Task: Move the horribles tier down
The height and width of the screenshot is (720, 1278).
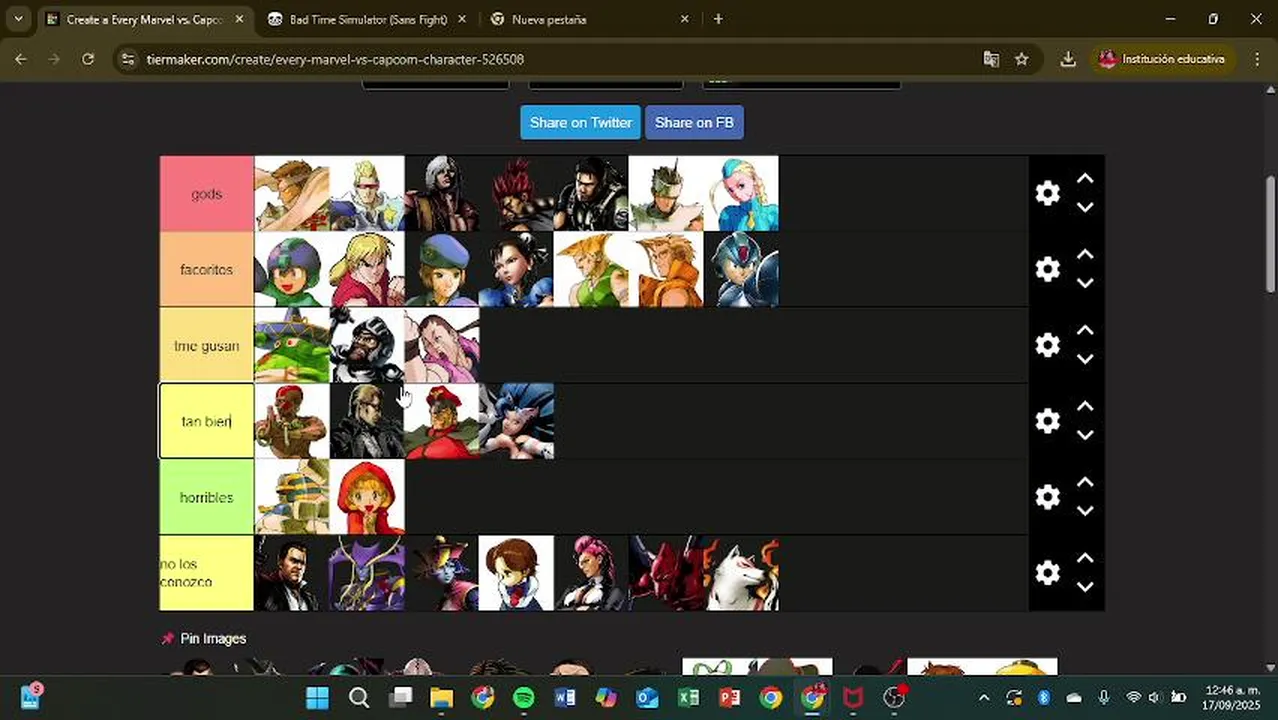Action: tap(1085, 511)
